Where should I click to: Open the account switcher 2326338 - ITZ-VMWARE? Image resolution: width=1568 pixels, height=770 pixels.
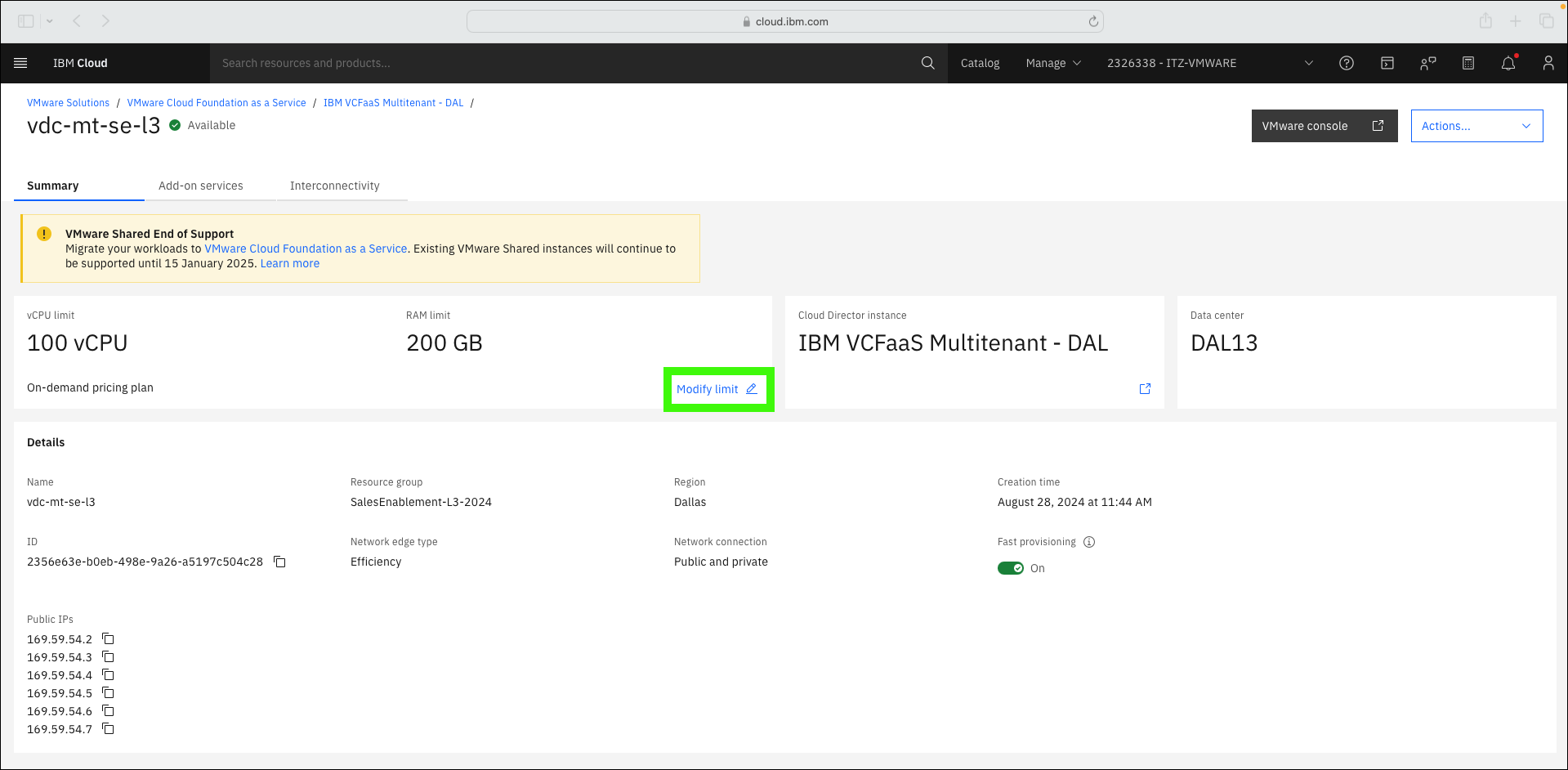[x=1209, y=63]
